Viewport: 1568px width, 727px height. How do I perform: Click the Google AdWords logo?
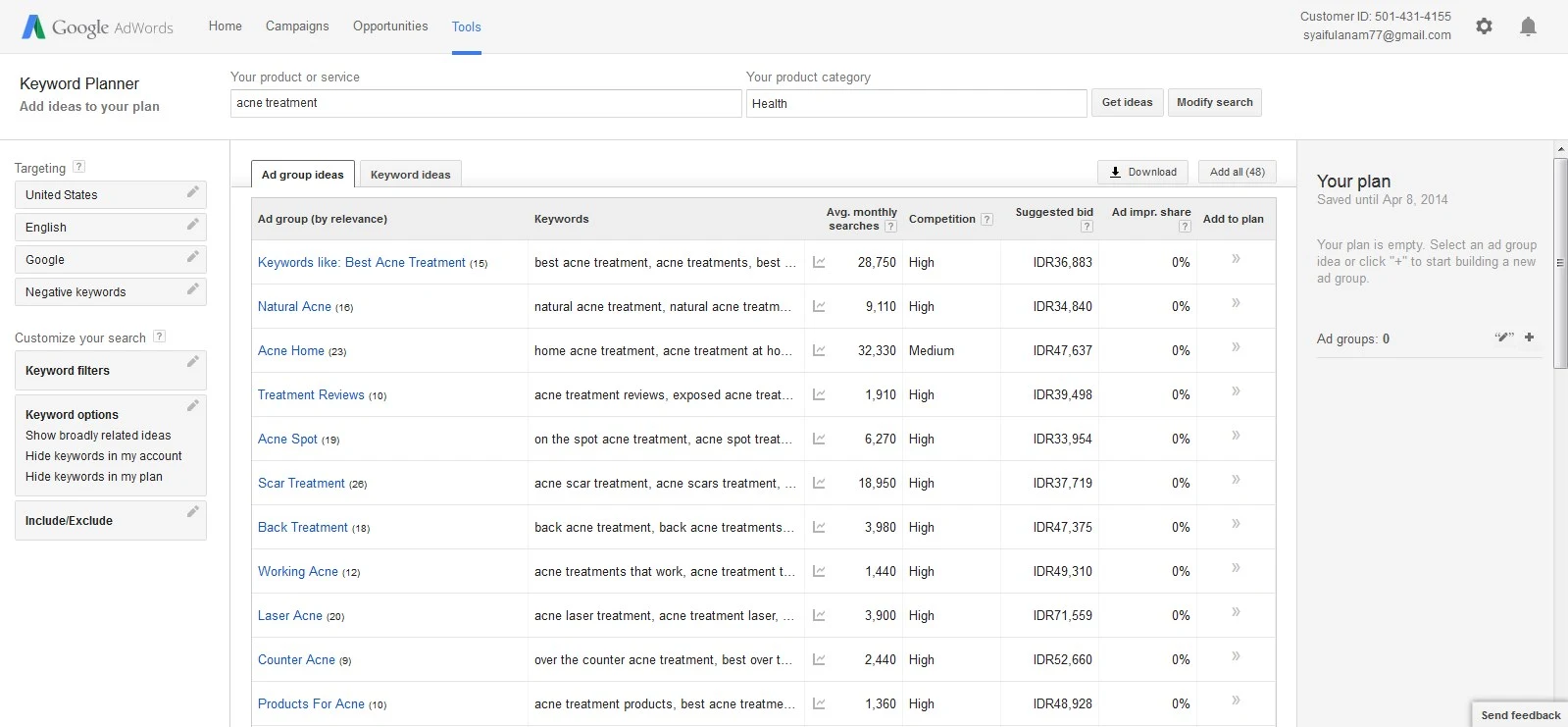pos(97,27)
